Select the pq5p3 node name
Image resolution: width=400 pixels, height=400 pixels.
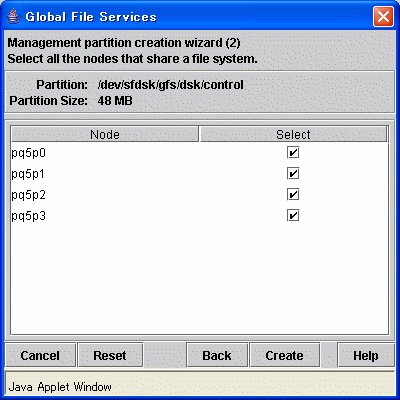28,216
